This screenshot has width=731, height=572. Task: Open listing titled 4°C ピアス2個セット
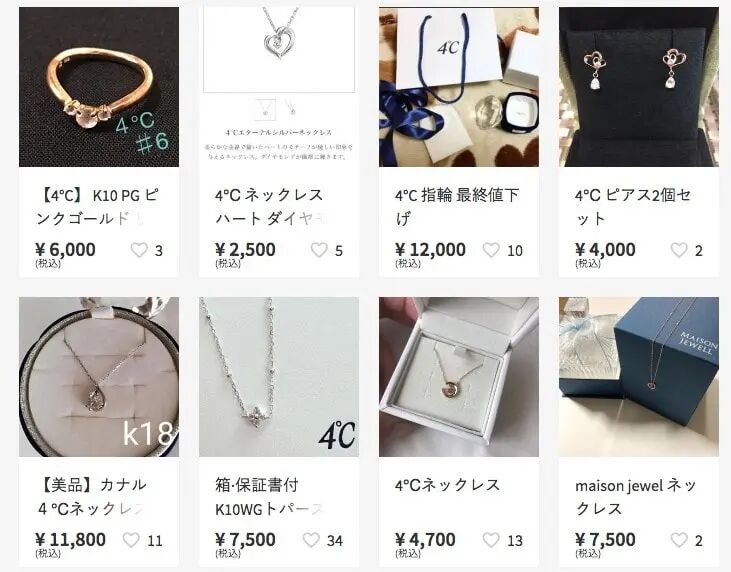coord(633,207)
